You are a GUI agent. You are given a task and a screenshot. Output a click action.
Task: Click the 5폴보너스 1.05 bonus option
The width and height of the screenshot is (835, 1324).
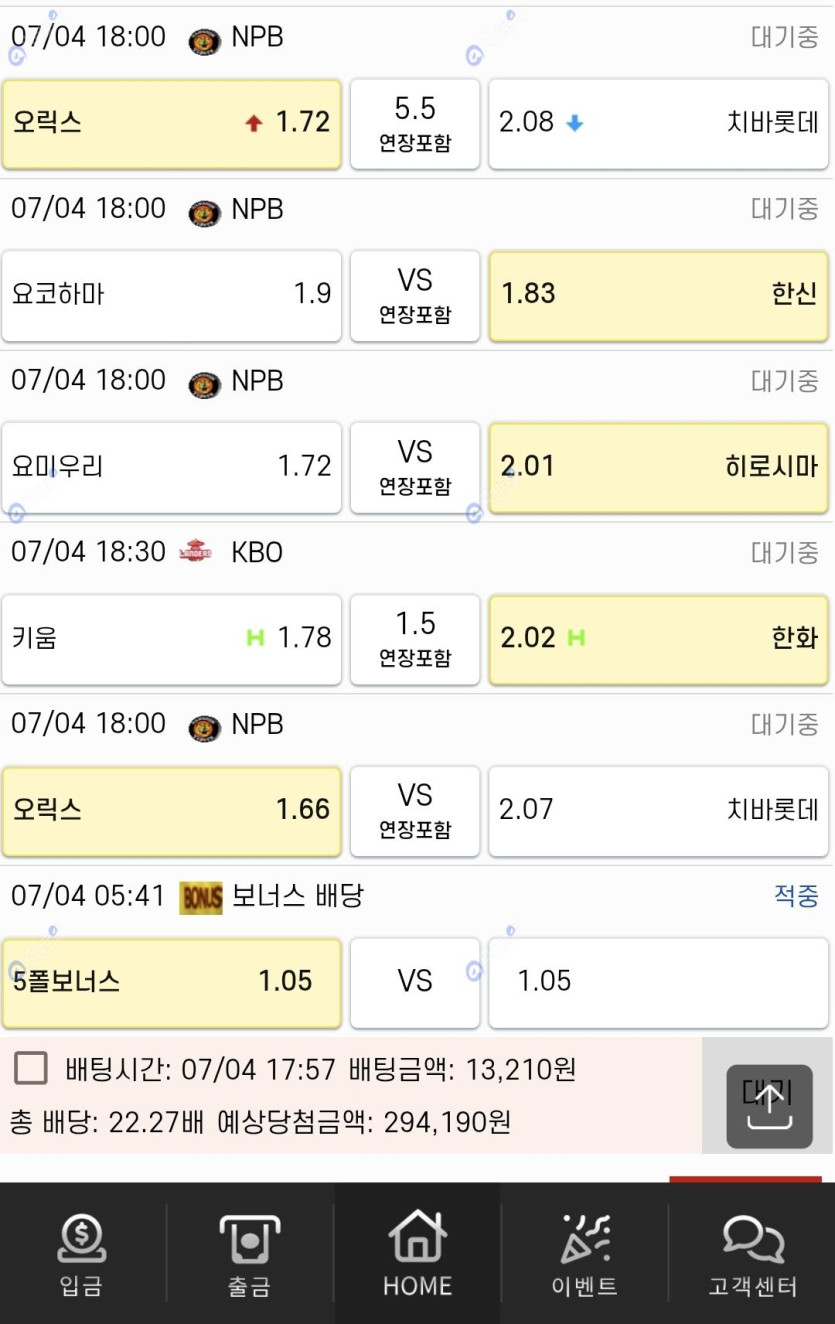tap(172, 983)
